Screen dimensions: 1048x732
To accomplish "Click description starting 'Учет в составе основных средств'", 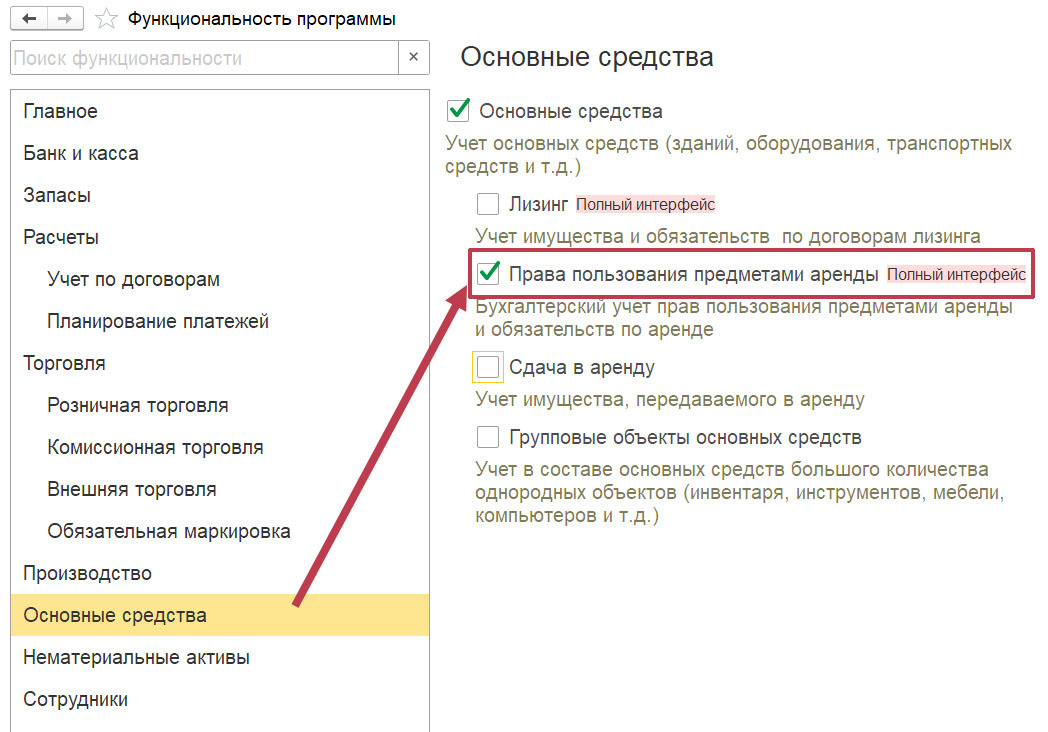I will [x=740, y=493].
